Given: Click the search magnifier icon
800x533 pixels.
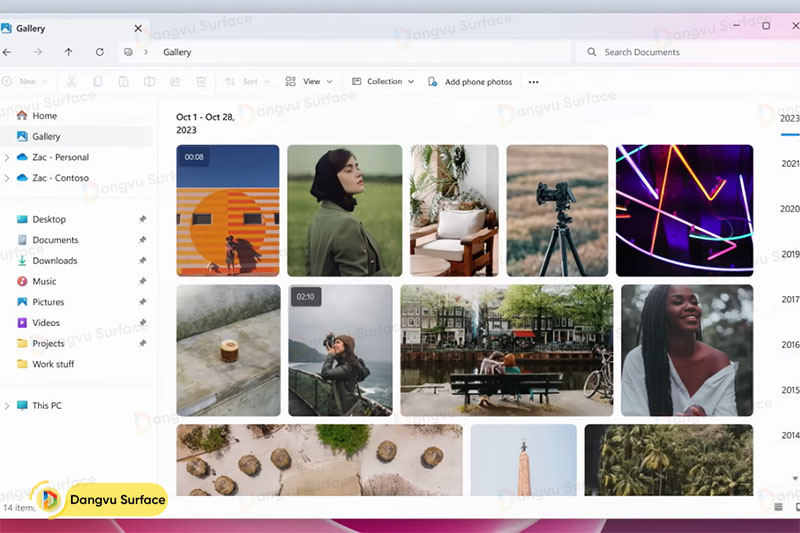Looking at the screenshot, I should [591, 52].
